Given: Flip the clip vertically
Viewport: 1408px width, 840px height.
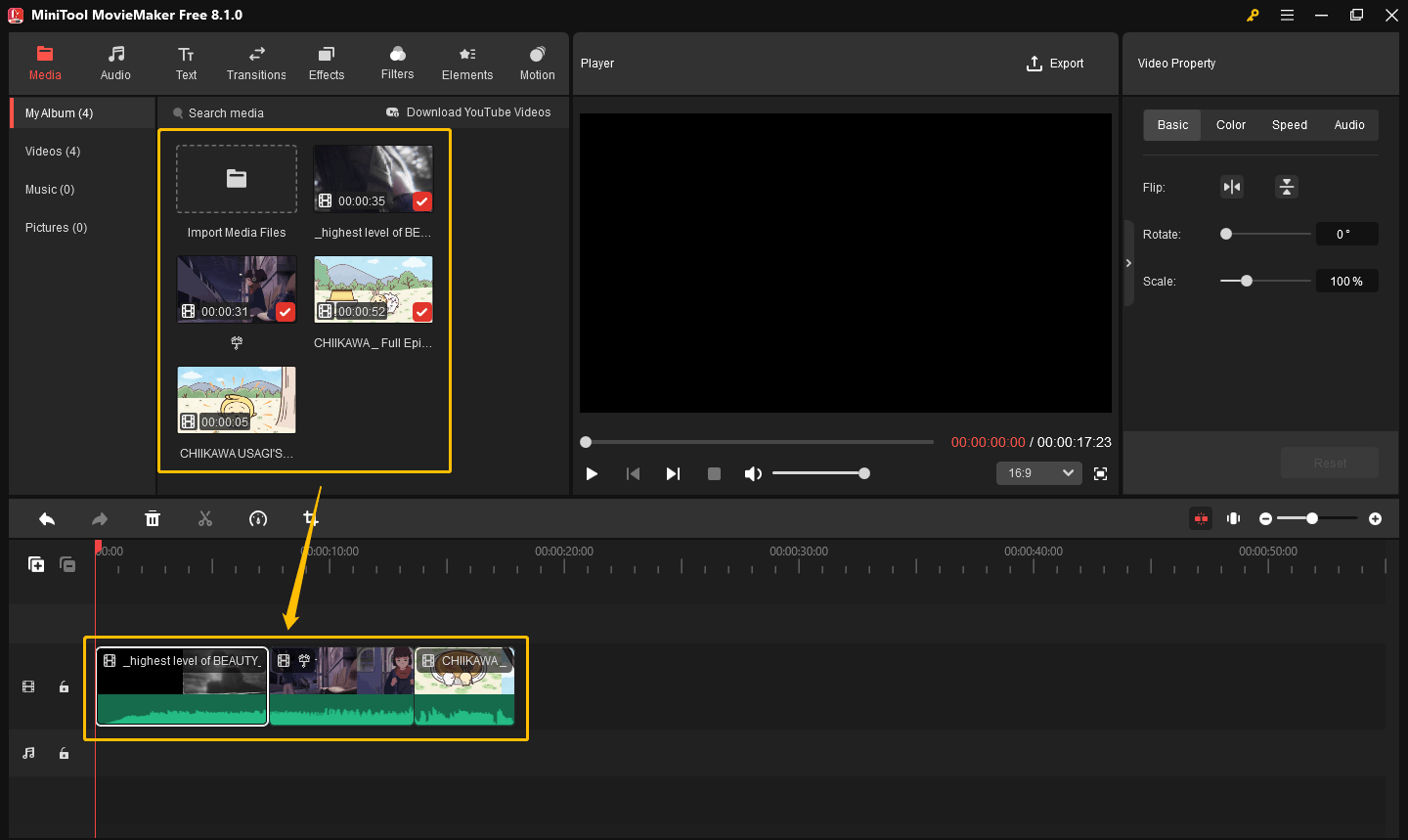Looking at the screenshot, I should click(1287, 187).
